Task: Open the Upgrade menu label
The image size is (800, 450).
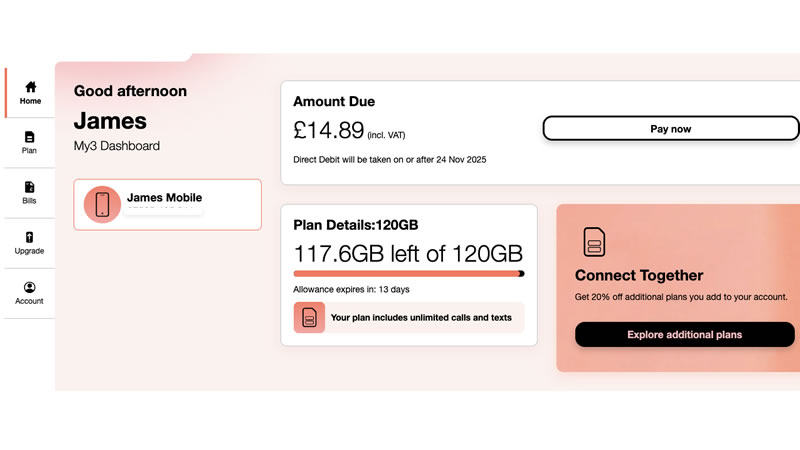Action: [x=29, y=251]
